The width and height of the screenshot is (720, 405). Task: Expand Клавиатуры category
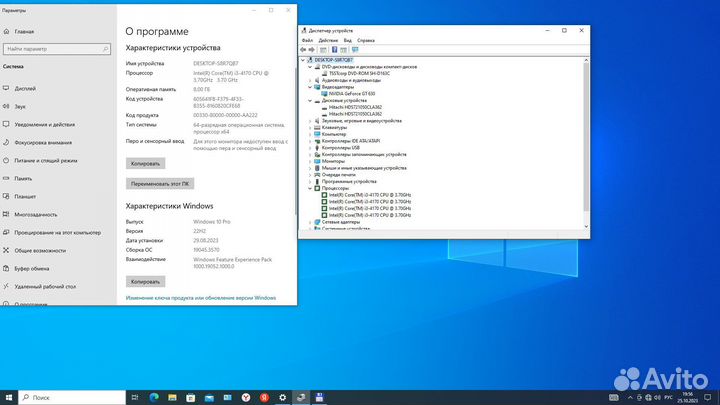(310, 128)
